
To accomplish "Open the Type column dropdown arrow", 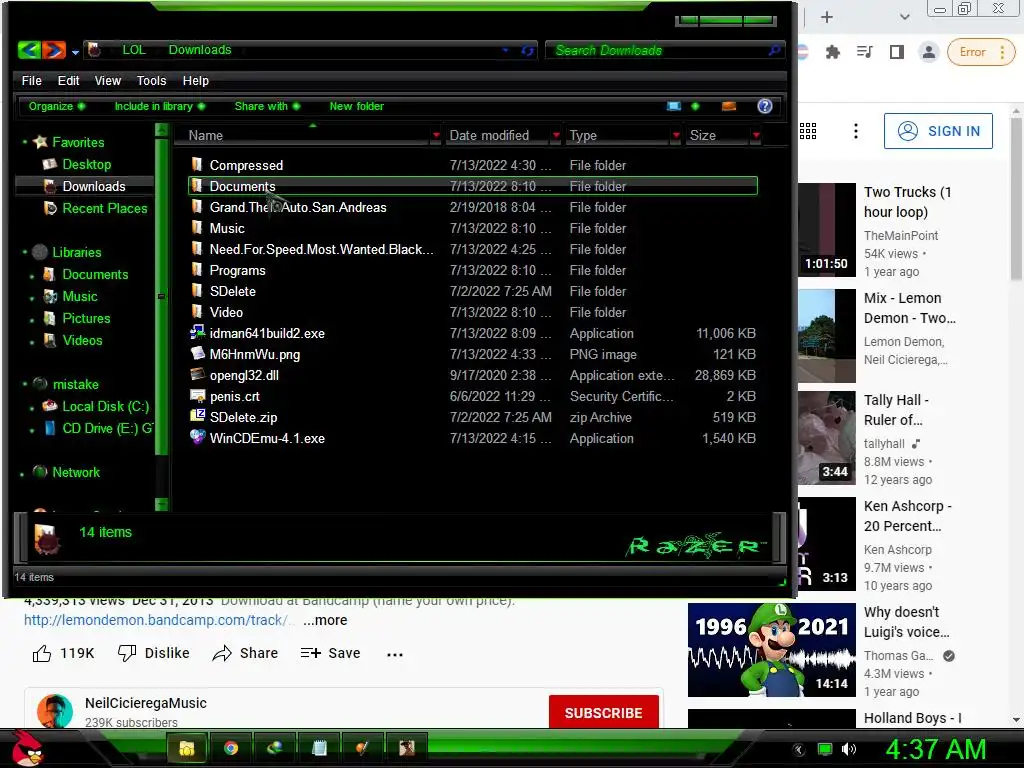I will point(676,135).
